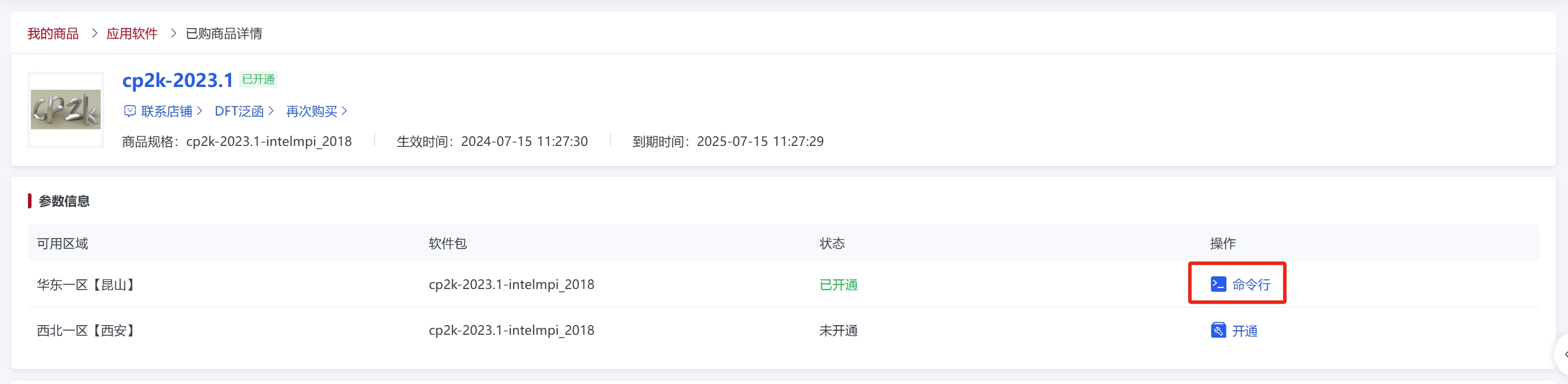Click the chevron after 我的商品 breadcrumb

point(94,33)
